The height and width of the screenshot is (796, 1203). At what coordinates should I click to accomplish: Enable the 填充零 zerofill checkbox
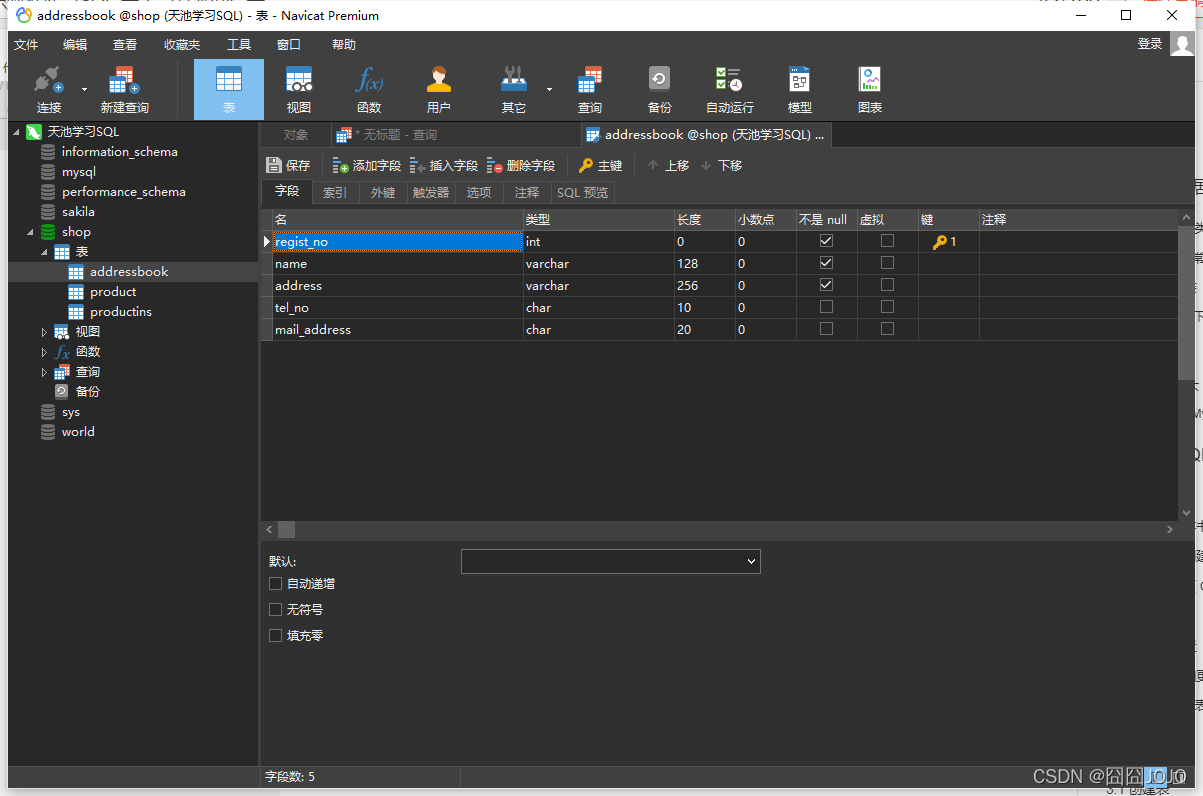click(x=276, y=636)
